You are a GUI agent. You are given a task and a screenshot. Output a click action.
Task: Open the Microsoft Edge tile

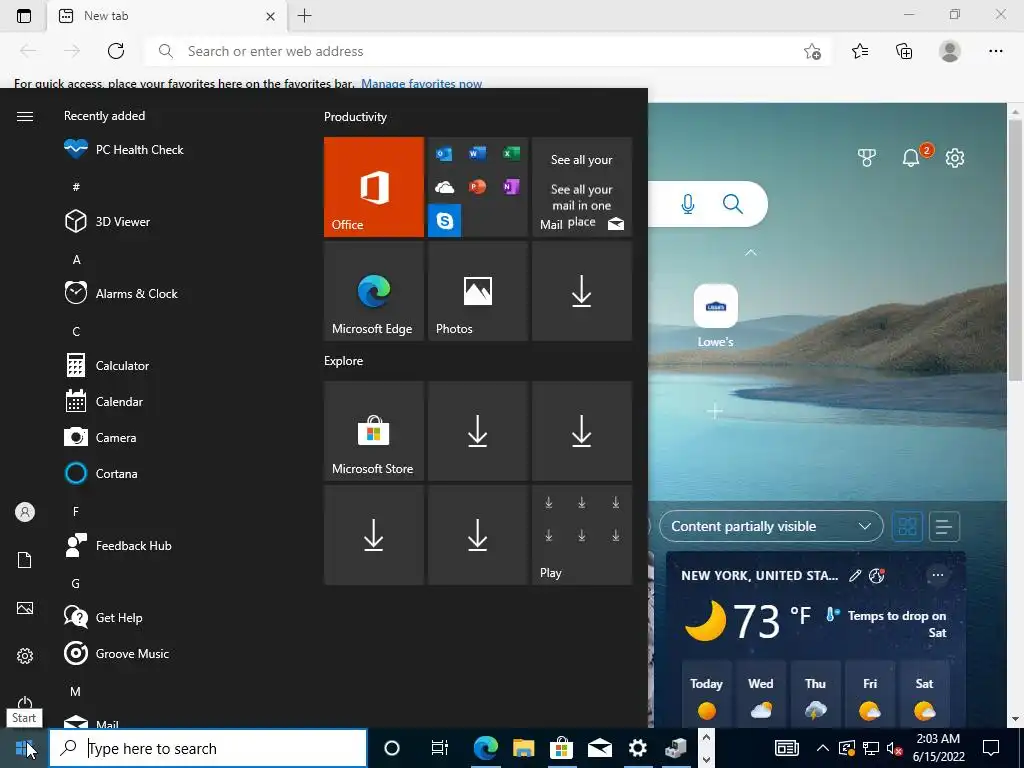point(374,291)
